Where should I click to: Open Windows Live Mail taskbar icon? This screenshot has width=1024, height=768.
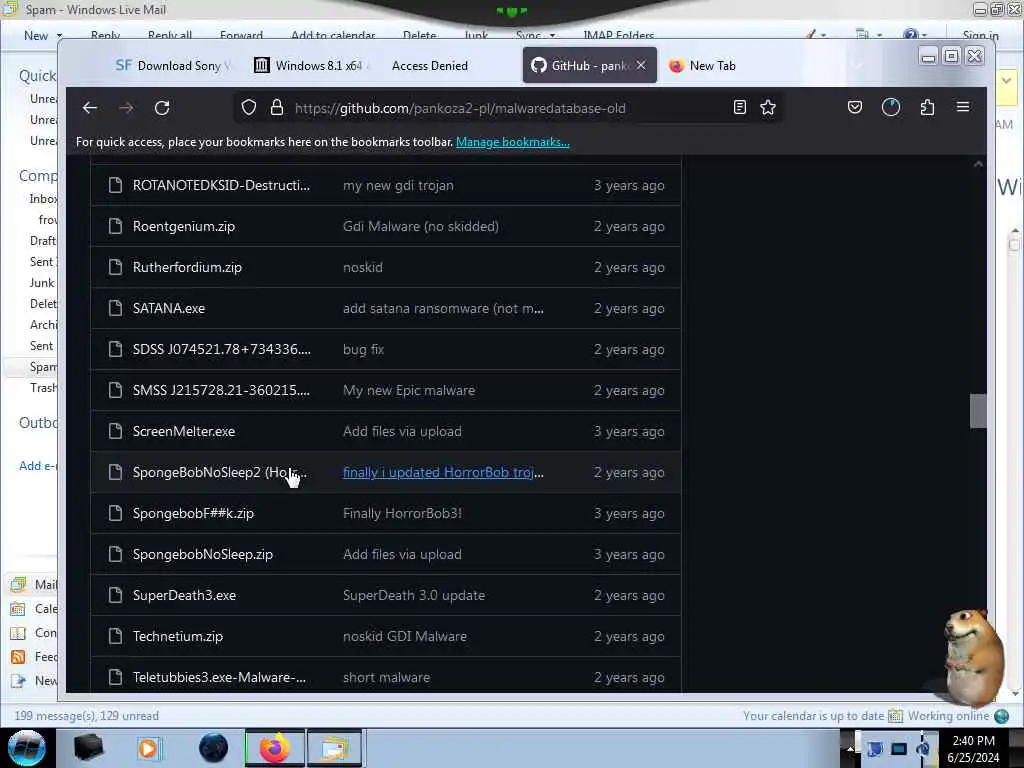(x=334, y=748)
